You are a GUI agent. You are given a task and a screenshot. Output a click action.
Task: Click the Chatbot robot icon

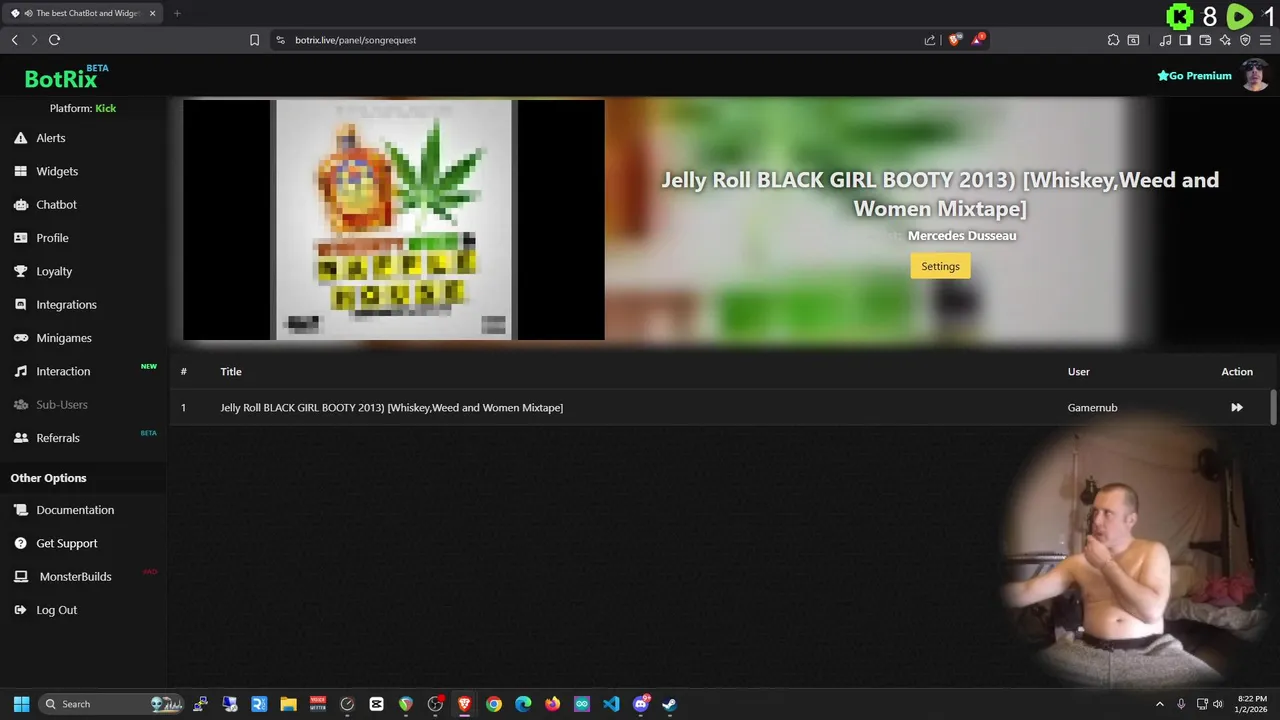click(20, 204)
